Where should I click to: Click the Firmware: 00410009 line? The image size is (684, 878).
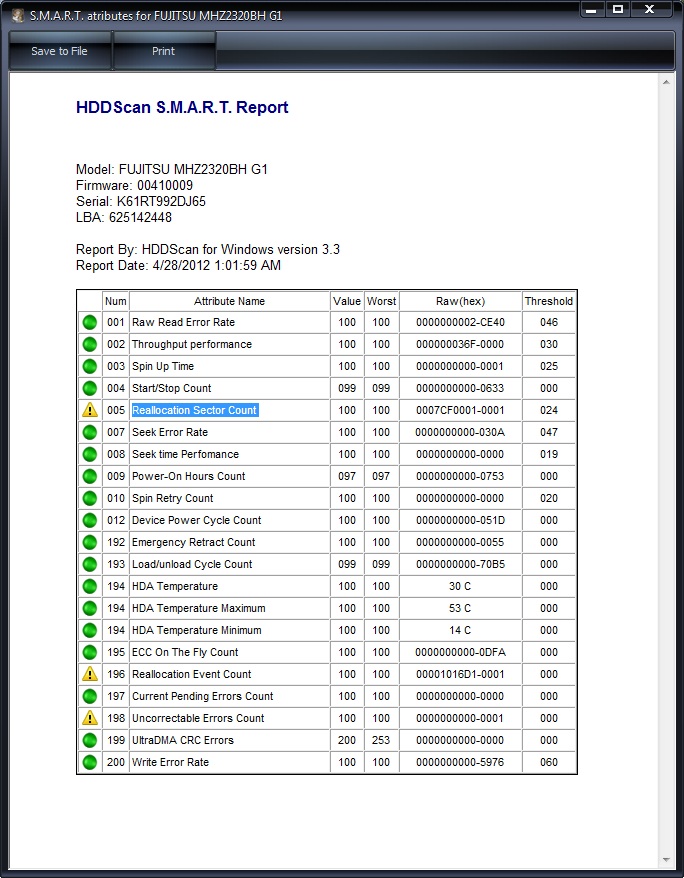pyautogui.click(x=134, y=185)
